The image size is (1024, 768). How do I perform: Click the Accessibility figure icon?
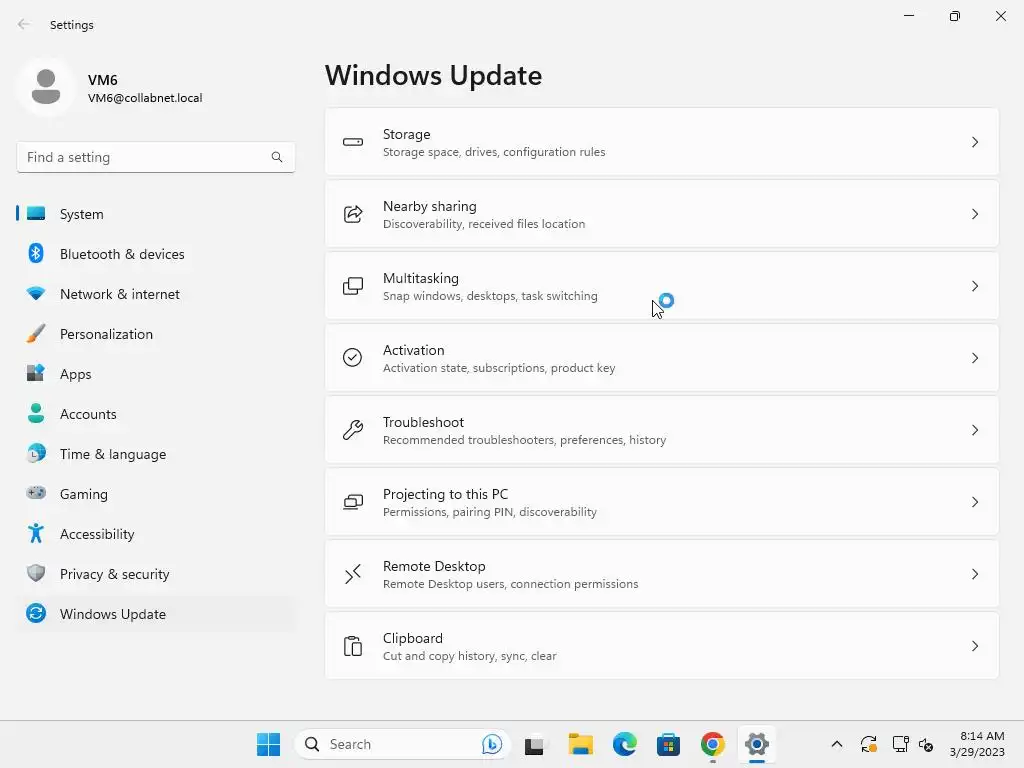tap(36, 534)
